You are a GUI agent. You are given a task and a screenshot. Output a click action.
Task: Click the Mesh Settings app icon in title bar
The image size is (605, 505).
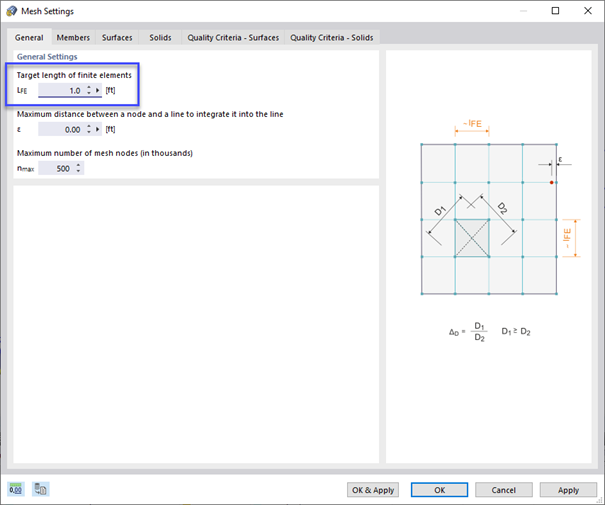click(12, 11)
